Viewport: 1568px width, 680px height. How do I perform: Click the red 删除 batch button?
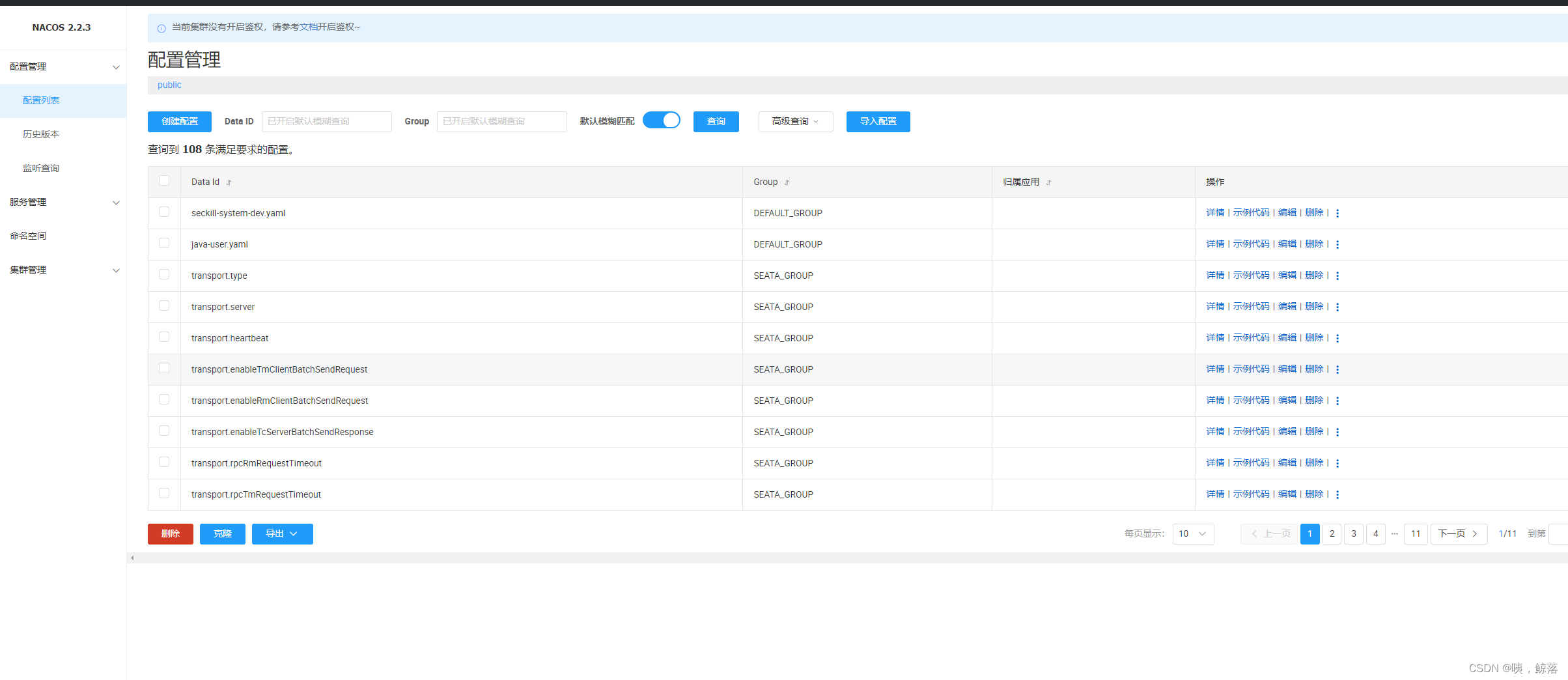[x=171, y=533]
